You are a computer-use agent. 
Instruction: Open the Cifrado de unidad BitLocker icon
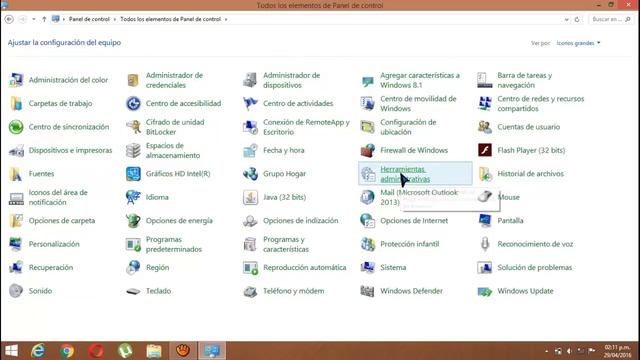point(133,127)
